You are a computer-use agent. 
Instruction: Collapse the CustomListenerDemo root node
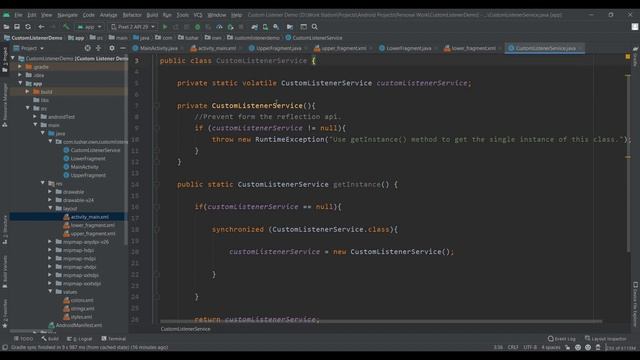tap(13, 58)
